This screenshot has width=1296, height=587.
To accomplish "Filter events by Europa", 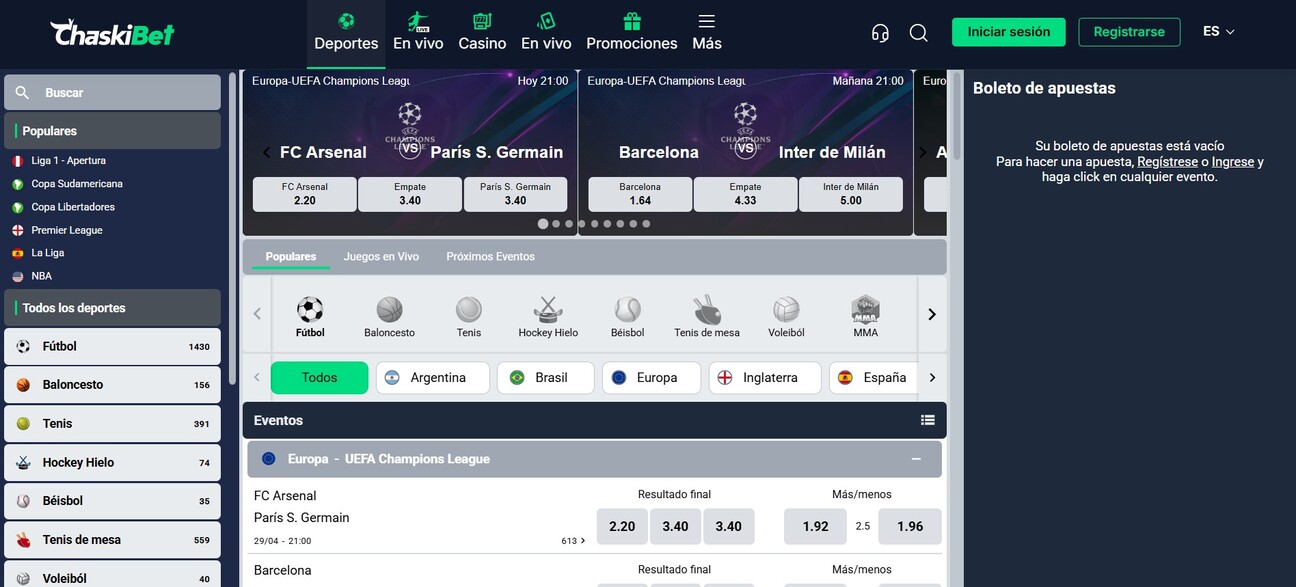I will tap(651, 378).
